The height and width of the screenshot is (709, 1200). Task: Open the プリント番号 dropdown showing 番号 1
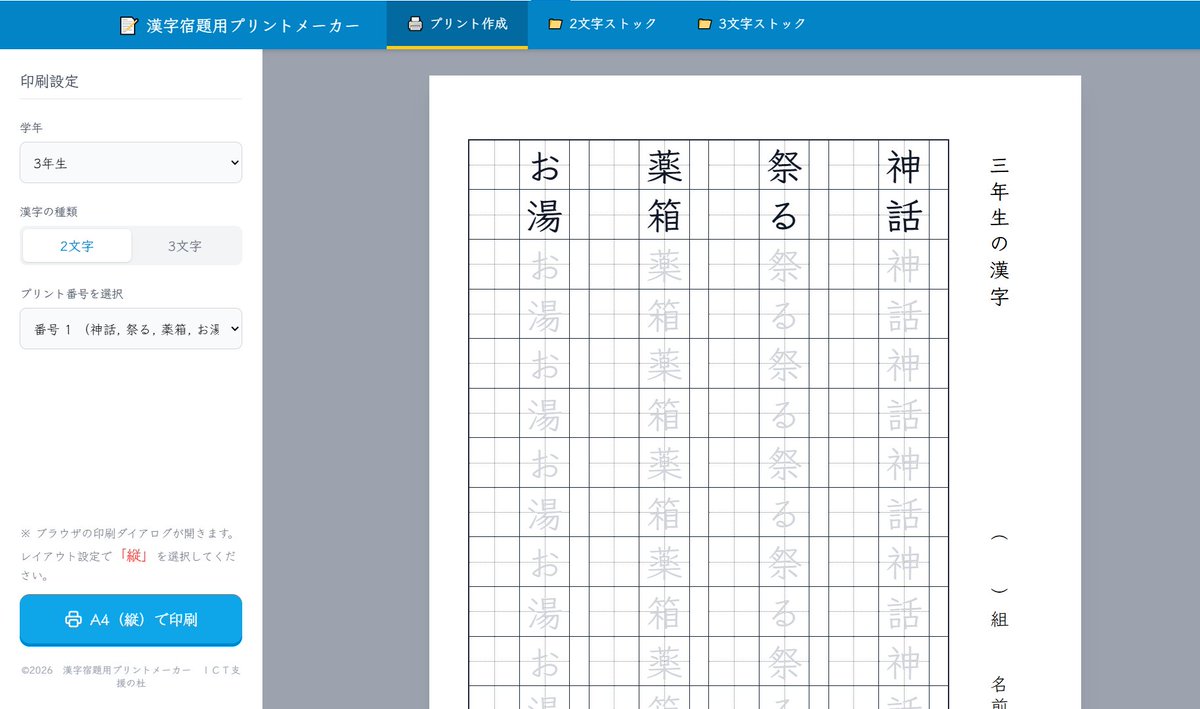pyautogui.click(x=131, y=328)
